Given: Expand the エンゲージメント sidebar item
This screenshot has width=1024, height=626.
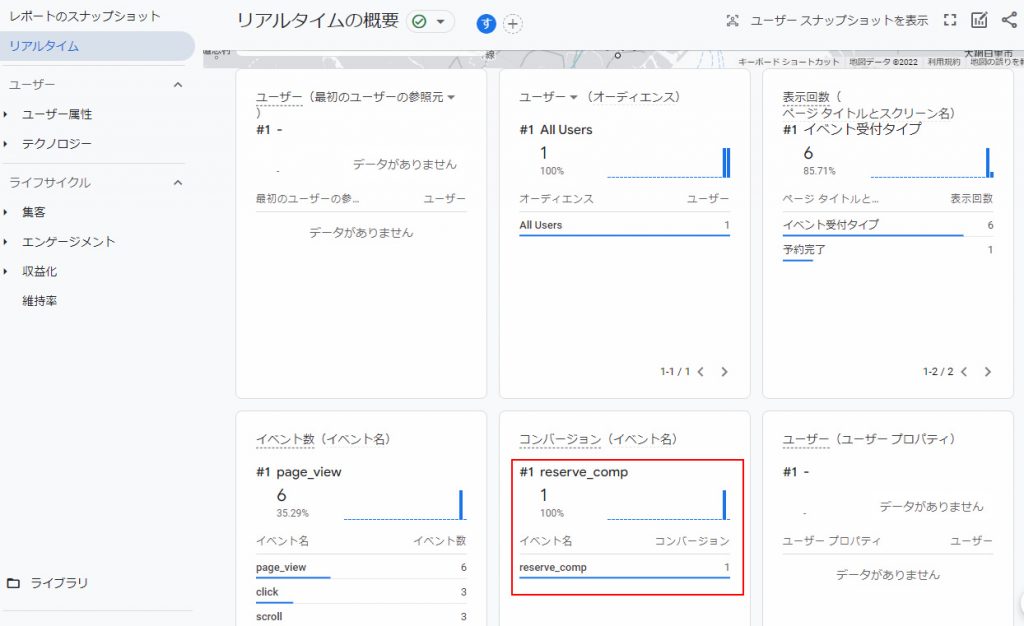Looking at the screenshot, I should click(68, 242).
